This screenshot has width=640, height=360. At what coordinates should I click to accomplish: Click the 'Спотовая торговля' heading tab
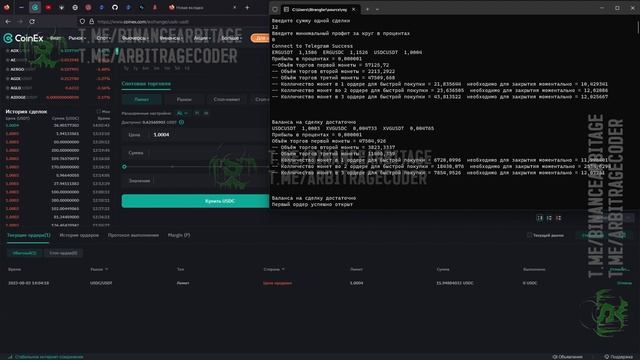(x=146, y=84)
